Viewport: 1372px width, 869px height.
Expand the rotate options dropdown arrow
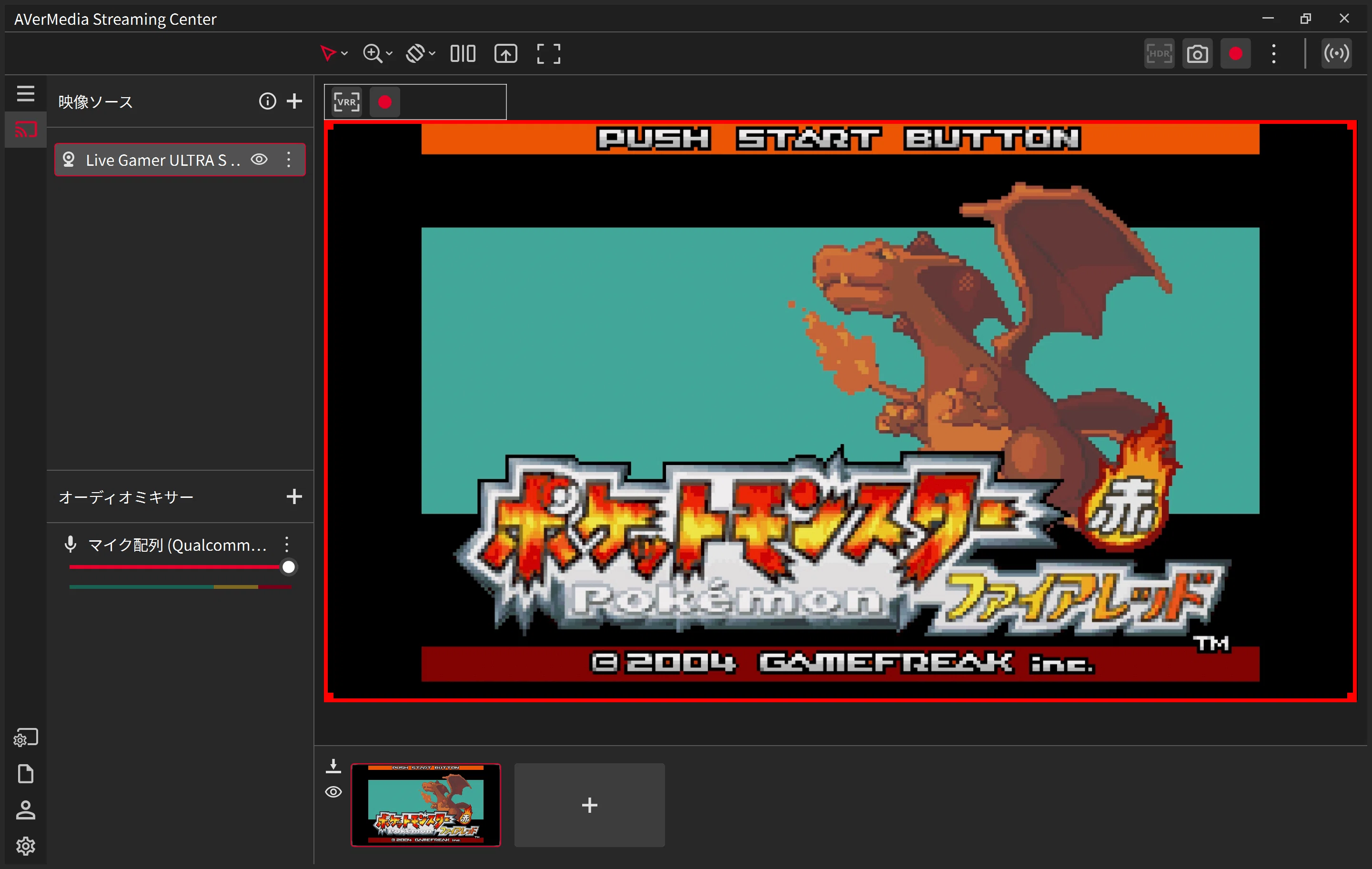432,53
